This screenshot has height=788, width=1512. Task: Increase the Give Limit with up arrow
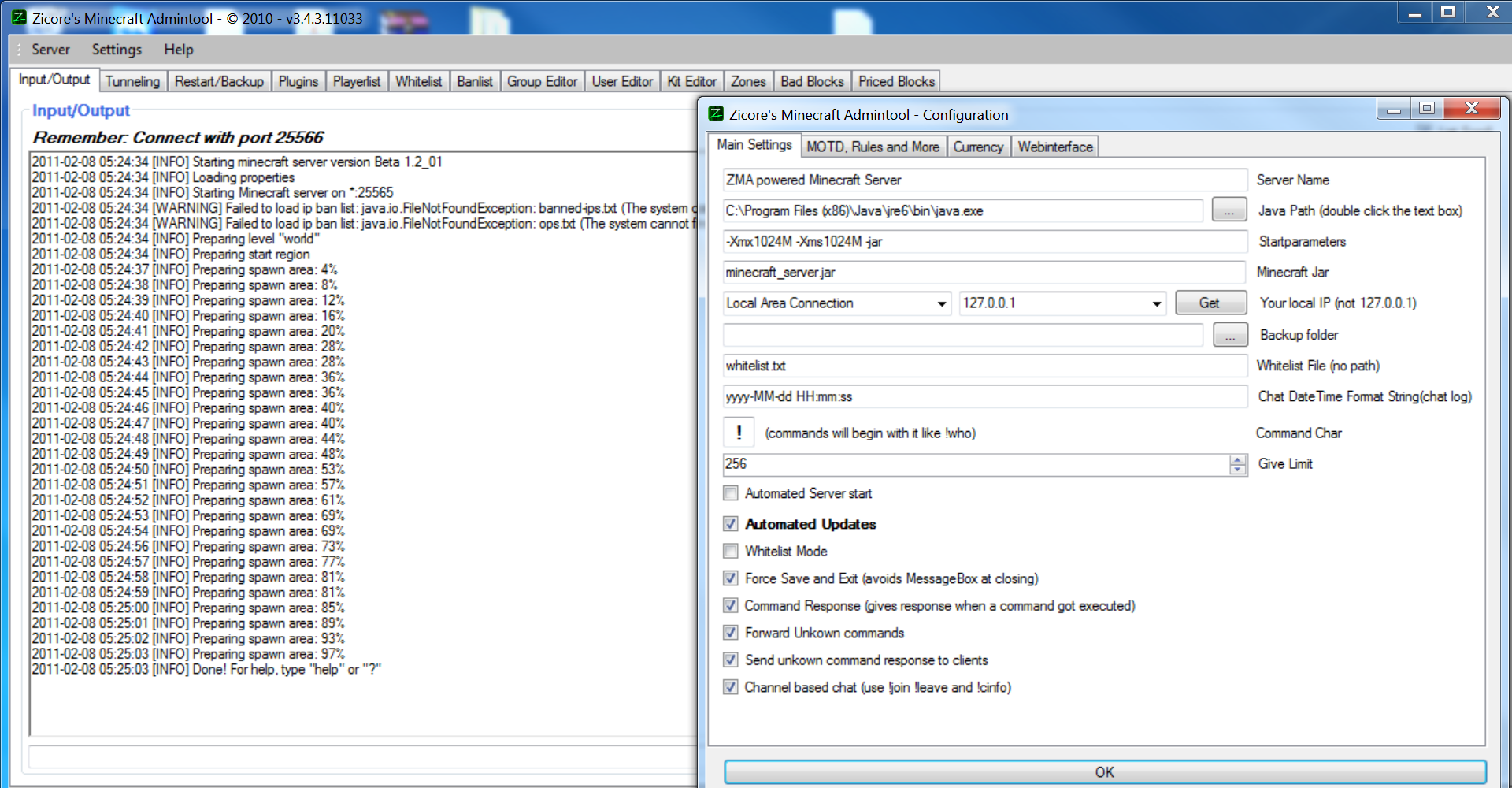pos(1238,459)
